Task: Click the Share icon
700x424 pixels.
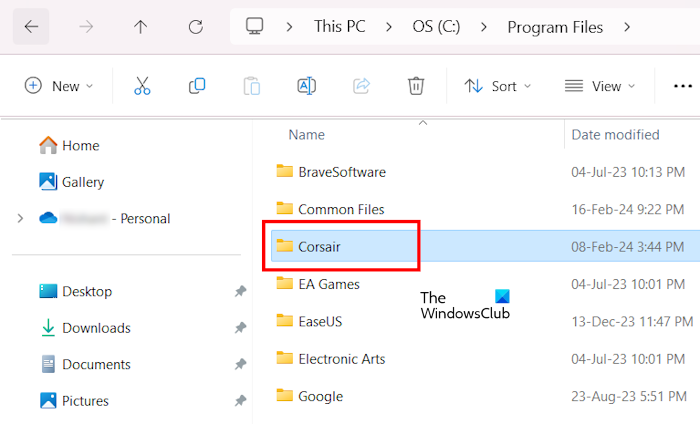Action: (361, 86)
